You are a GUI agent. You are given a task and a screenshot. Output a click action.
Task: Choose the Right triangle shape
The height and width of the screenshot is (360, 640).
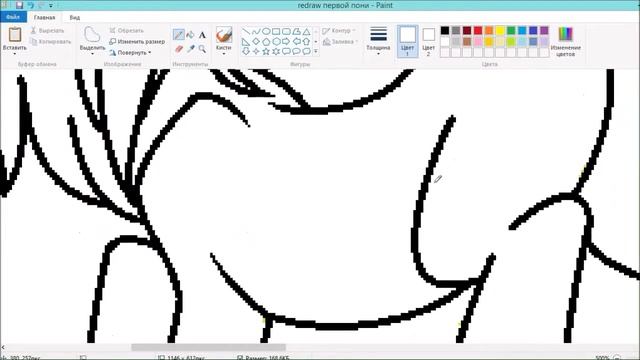[246, 41]
